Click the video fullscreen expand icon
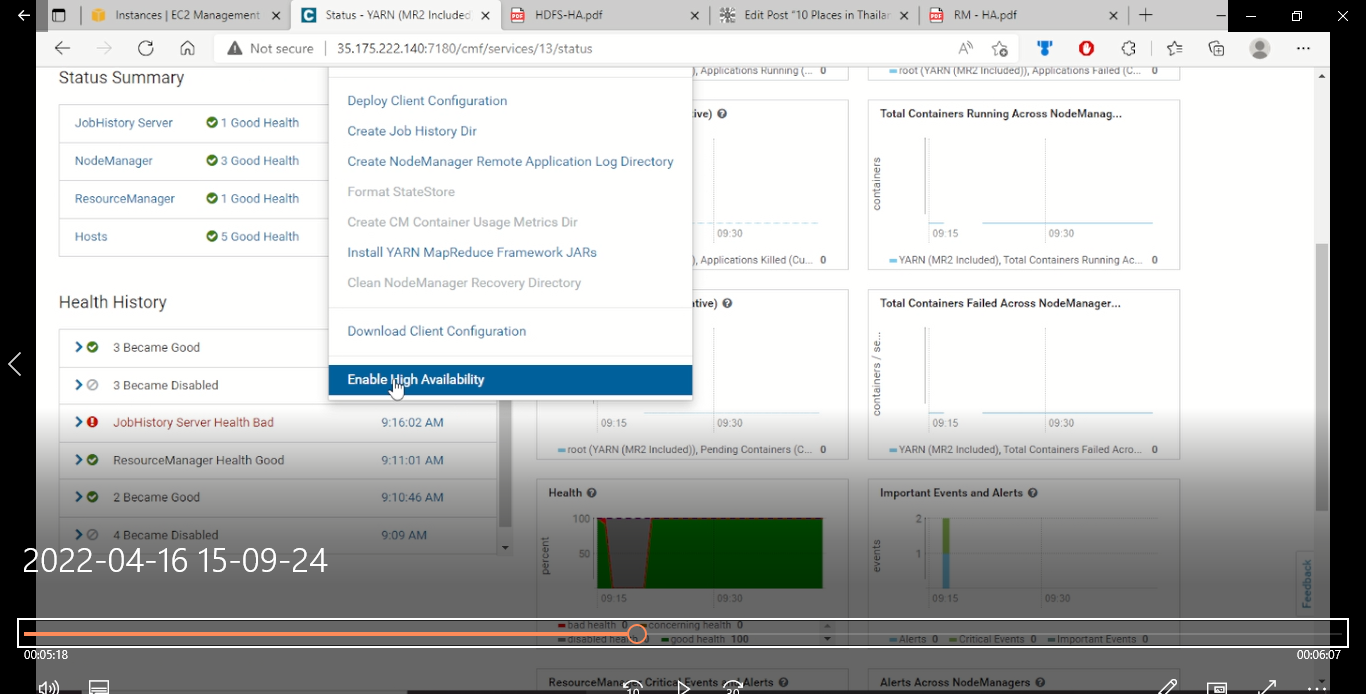The image size is (1366, 694). click(x=1266, y=687)
